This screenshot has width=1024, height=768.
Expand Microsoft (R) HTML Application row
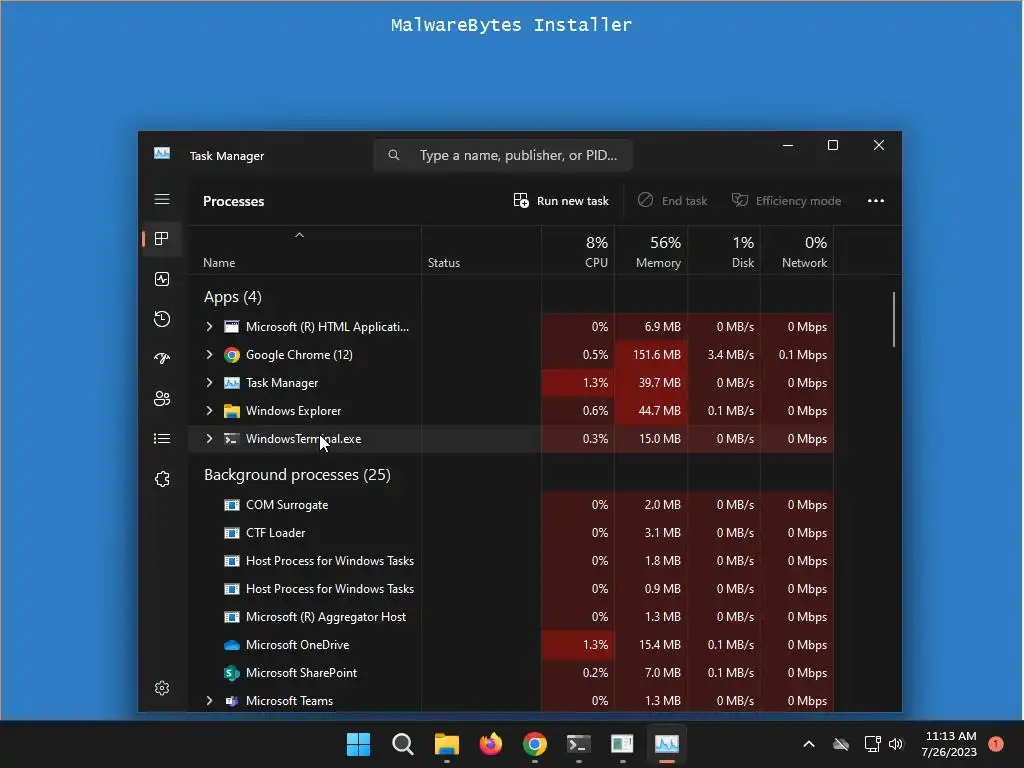pyautogui.click(x=210, y=327)
